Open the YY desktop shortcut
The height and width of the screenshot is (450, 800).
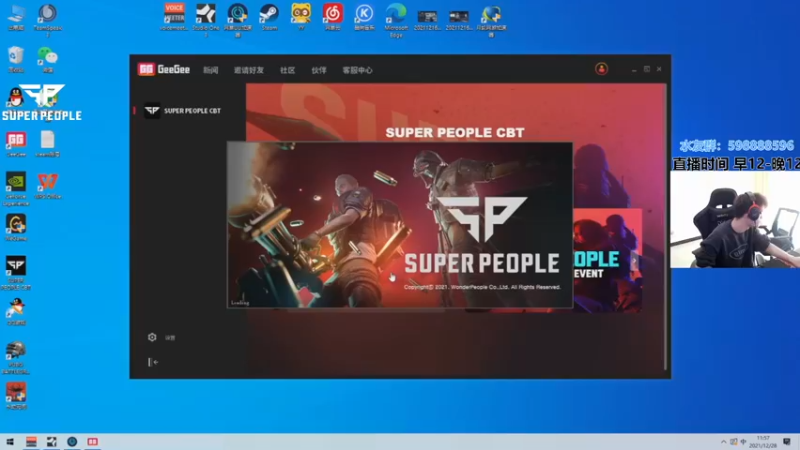301,17
